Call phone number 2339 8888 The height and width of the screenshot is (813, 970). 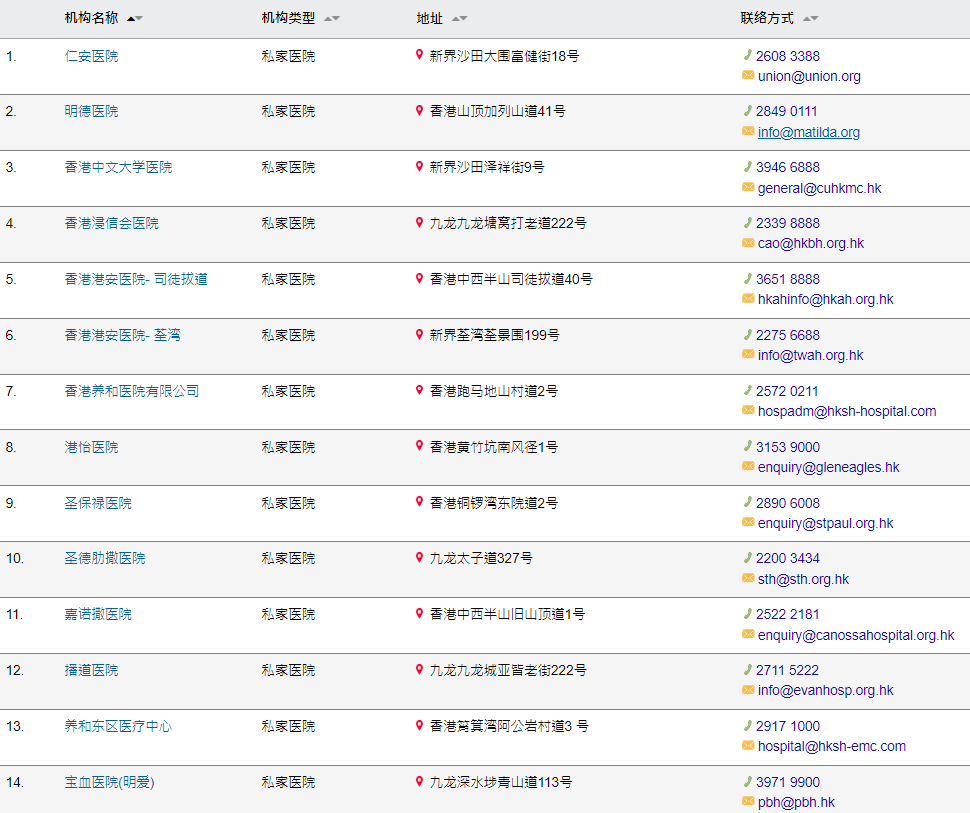[788, 223]
